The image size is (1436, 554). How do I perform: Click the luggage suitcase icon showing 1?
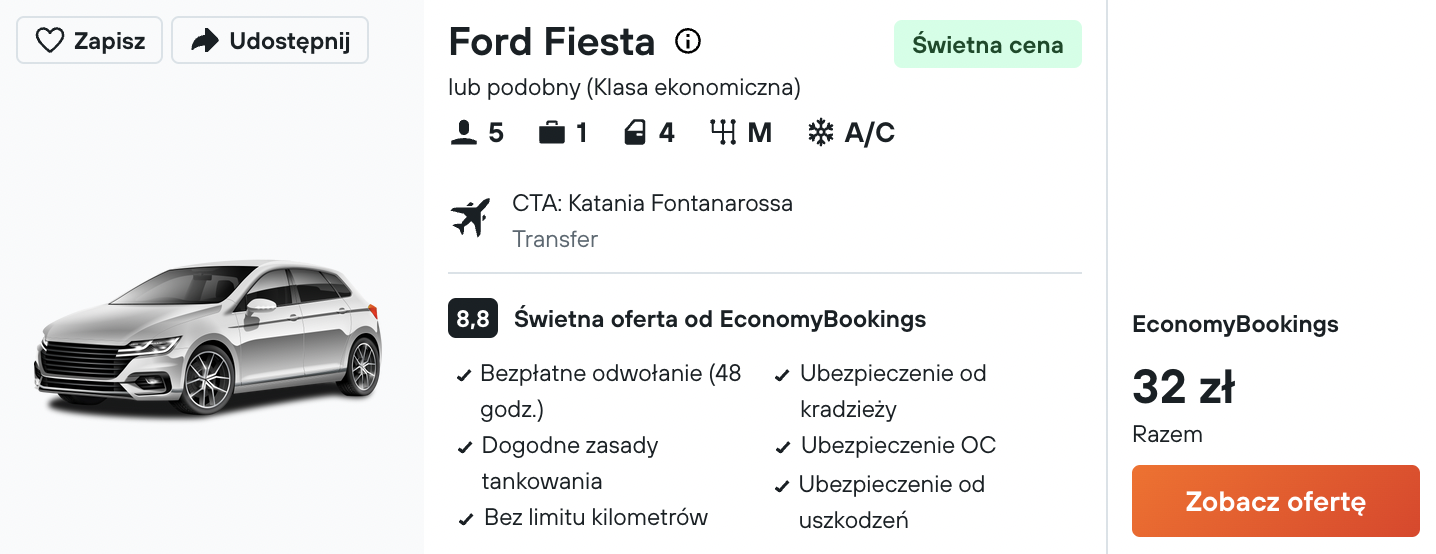pos(552,132)
